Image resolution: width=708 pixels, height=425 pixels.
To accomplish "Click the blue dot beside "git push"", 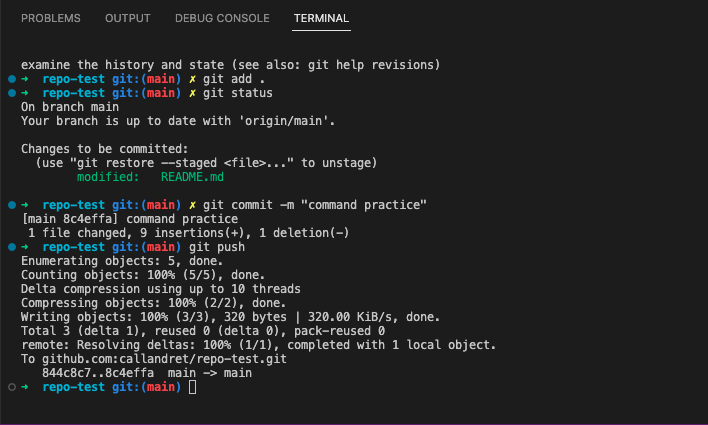I will pos(11,246).
